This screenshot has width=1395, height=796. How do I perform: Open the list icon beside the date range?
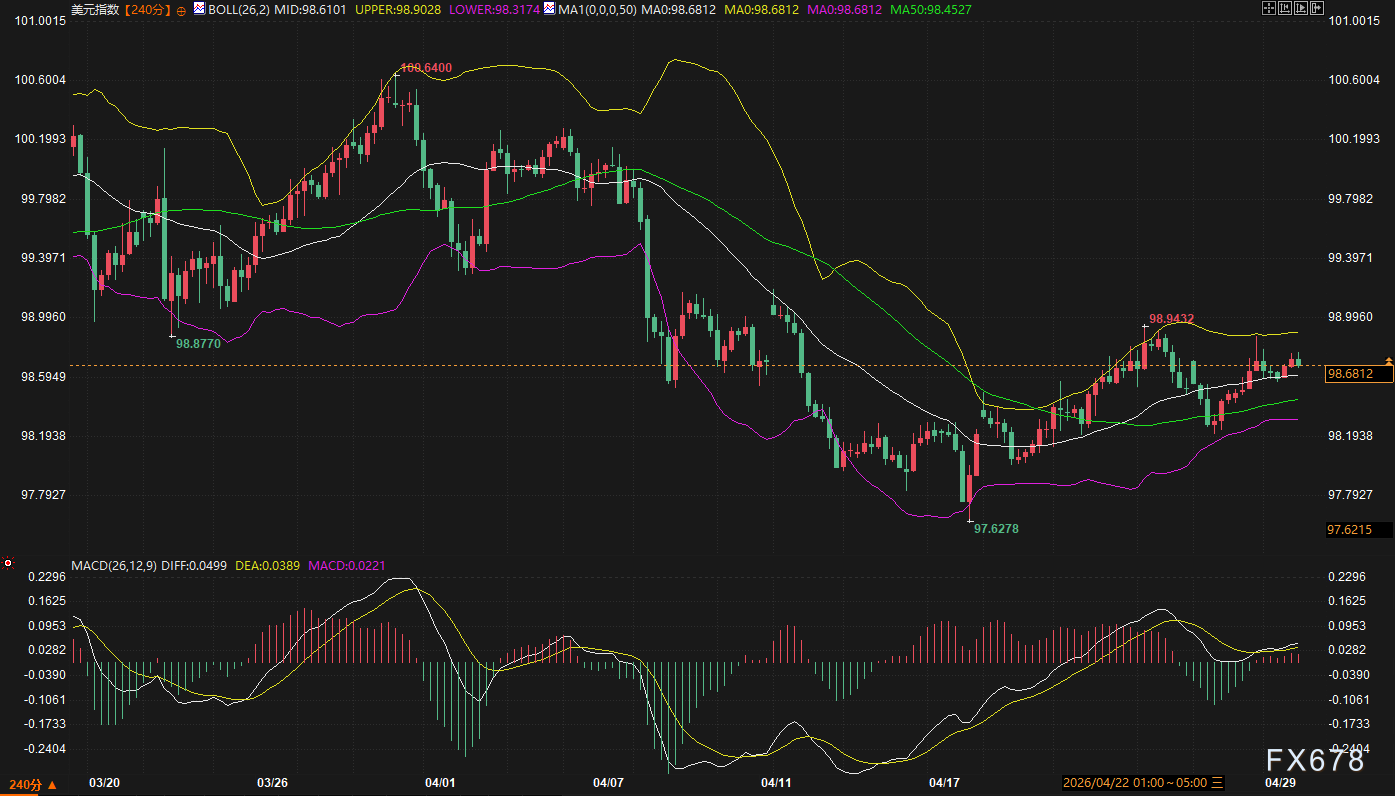1217,783
